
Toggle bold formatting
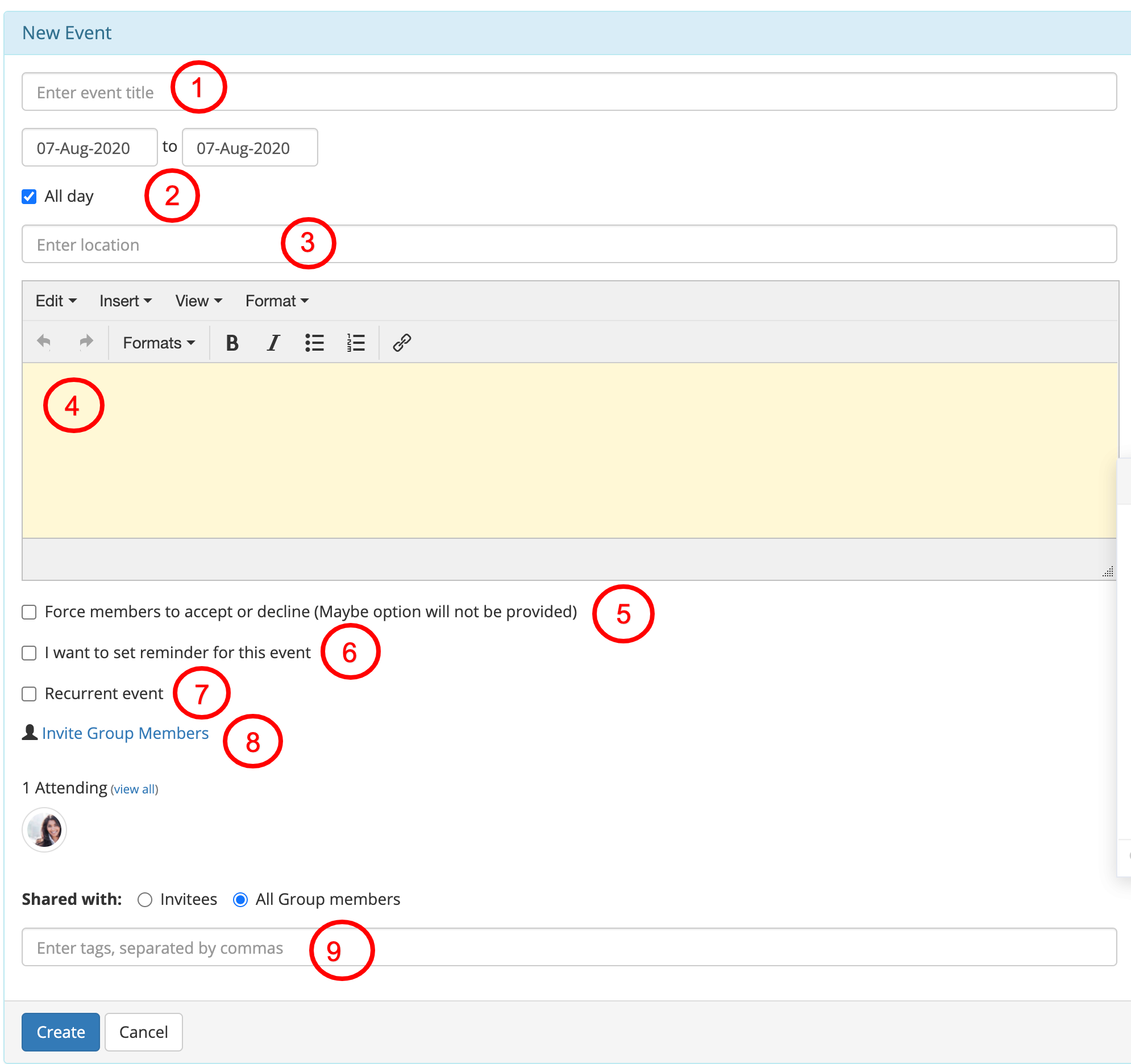tap(232, 343)
